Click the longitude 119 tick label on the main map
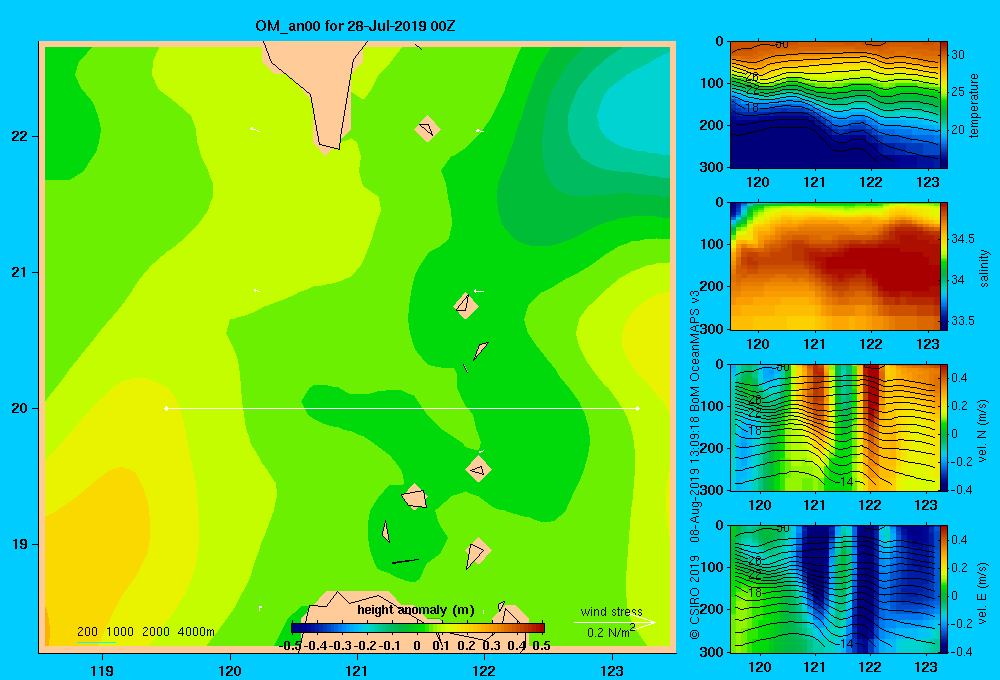 (x=102, y=670)
